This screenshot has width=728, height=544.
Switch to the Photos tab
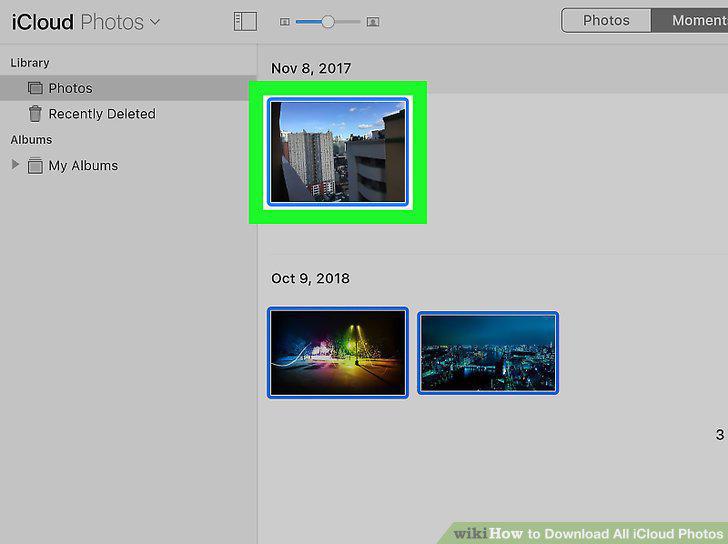click(x=606, y=20)
